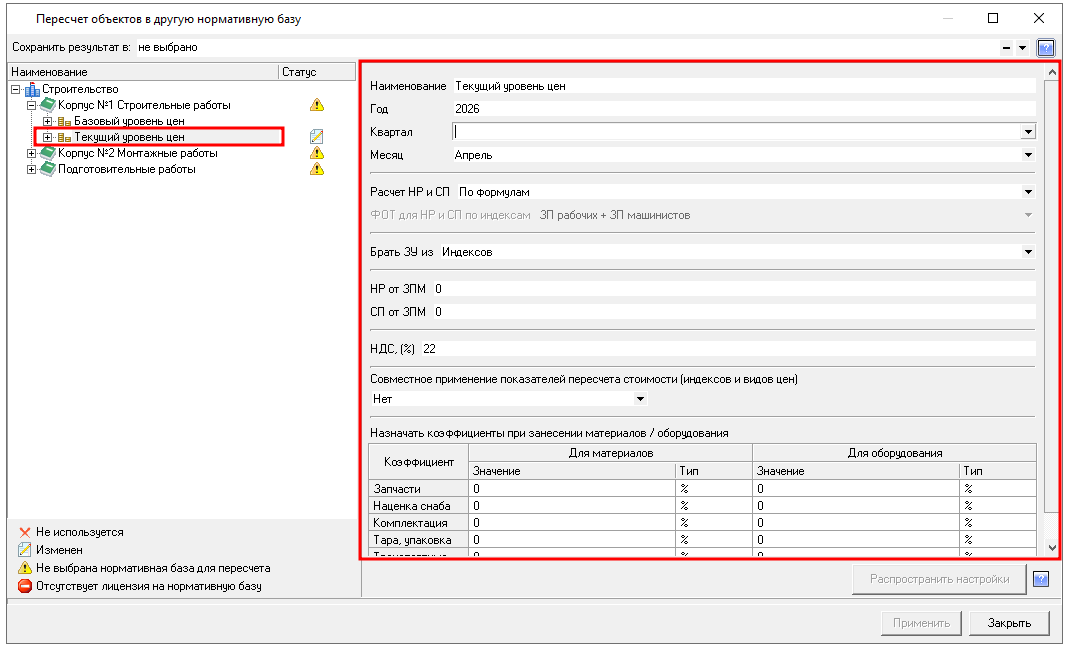Click the help icon beside the save field
The image size is (1066, 648).
pyautogui.click(x=1046, y=47)
